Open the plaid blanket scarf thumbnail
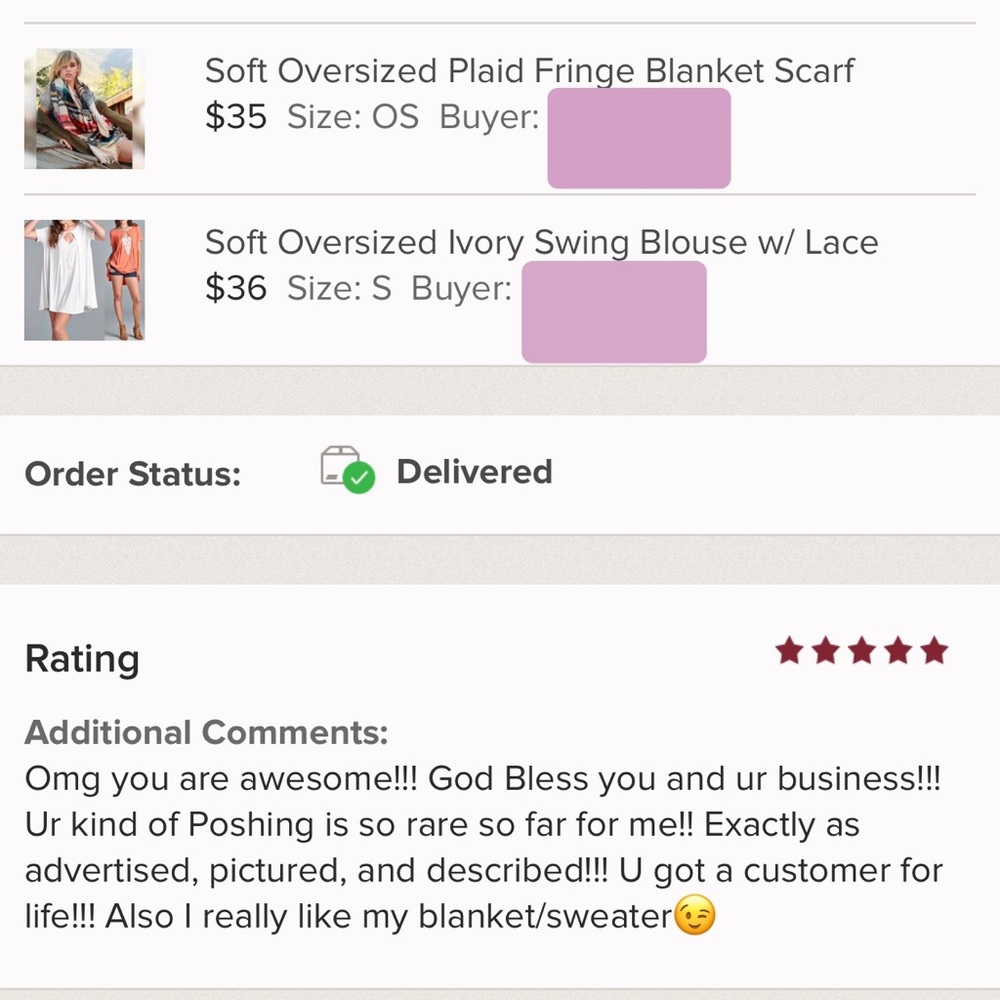The height and width of the screenshot is (1000, 1000). click(84, 108)
